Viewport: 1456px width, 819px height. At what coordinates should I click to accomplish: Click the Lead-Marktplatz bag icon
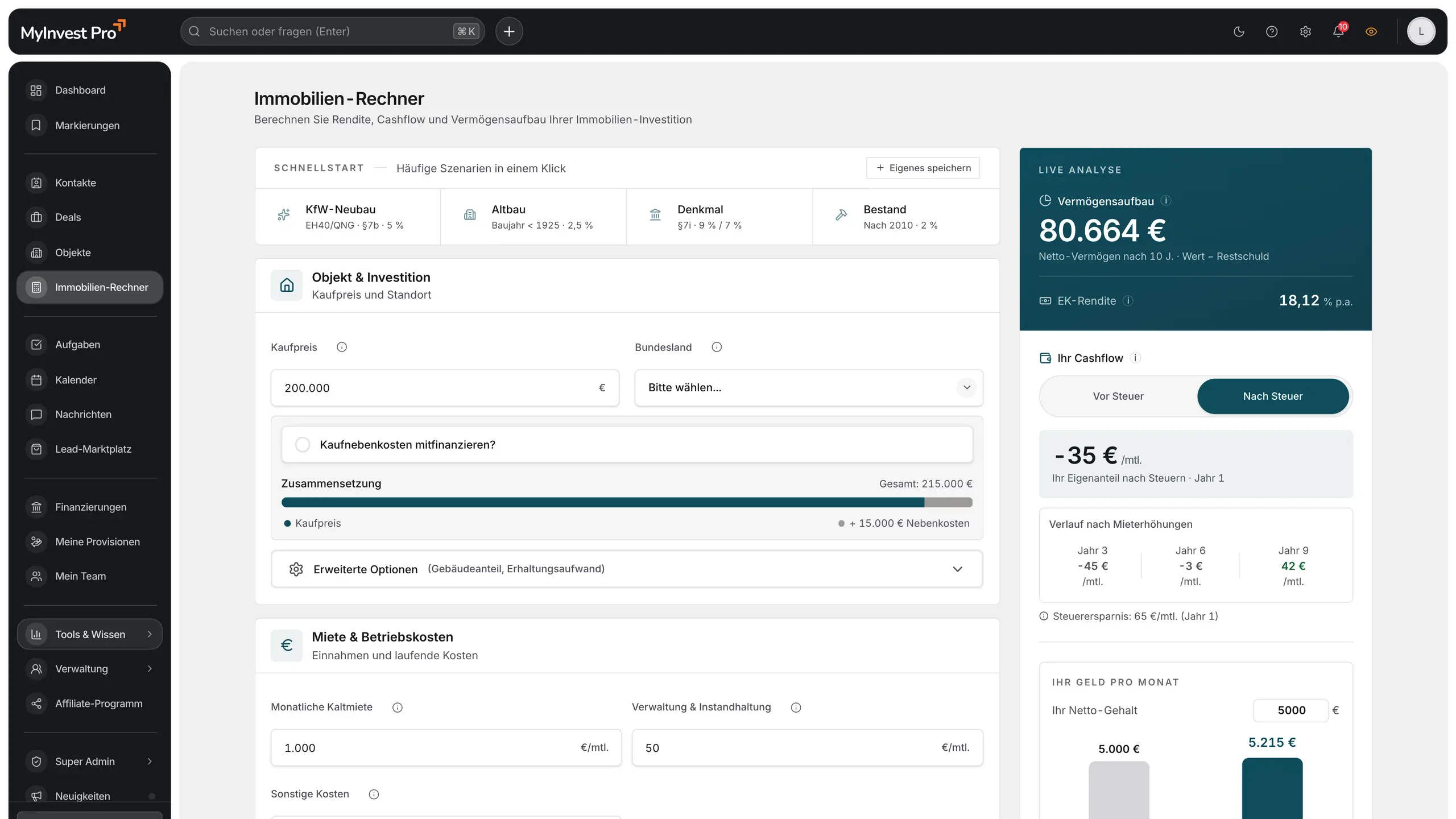pyautogui.click(x=36, y=449)
